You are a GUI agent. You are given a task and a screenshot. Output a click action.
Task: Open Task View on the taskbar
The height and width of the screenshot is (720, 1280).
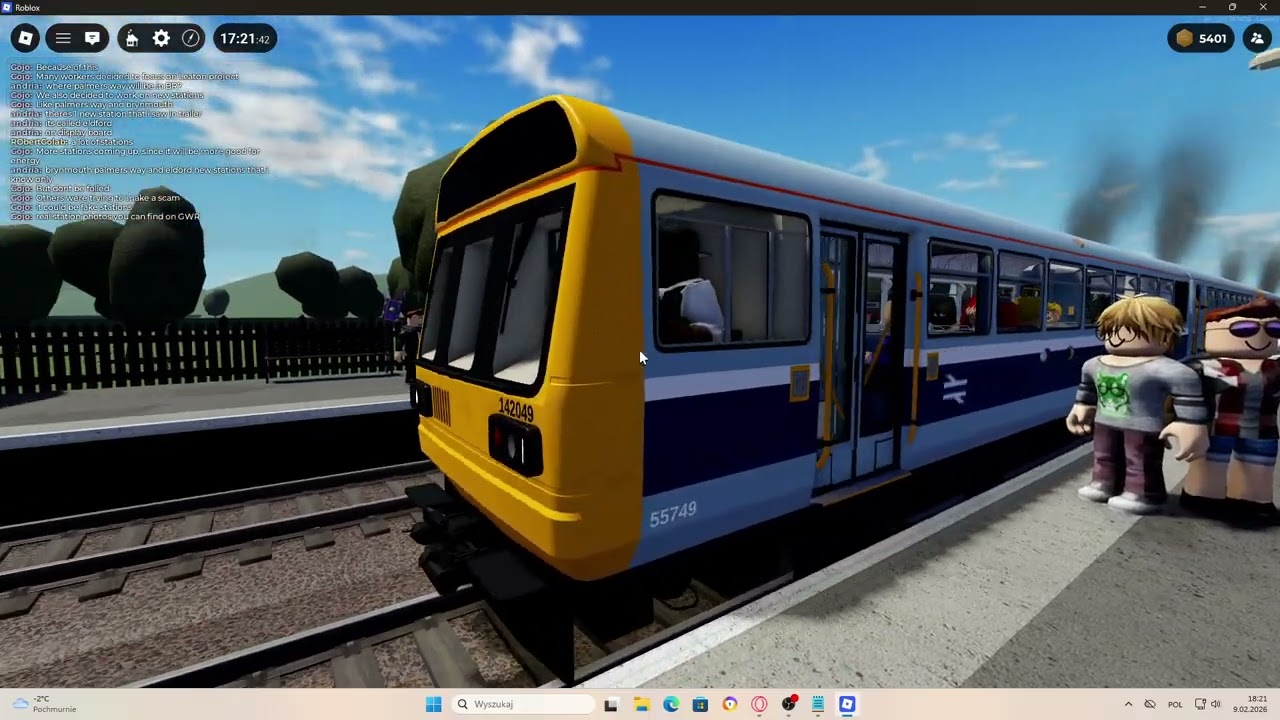point(611,704)
